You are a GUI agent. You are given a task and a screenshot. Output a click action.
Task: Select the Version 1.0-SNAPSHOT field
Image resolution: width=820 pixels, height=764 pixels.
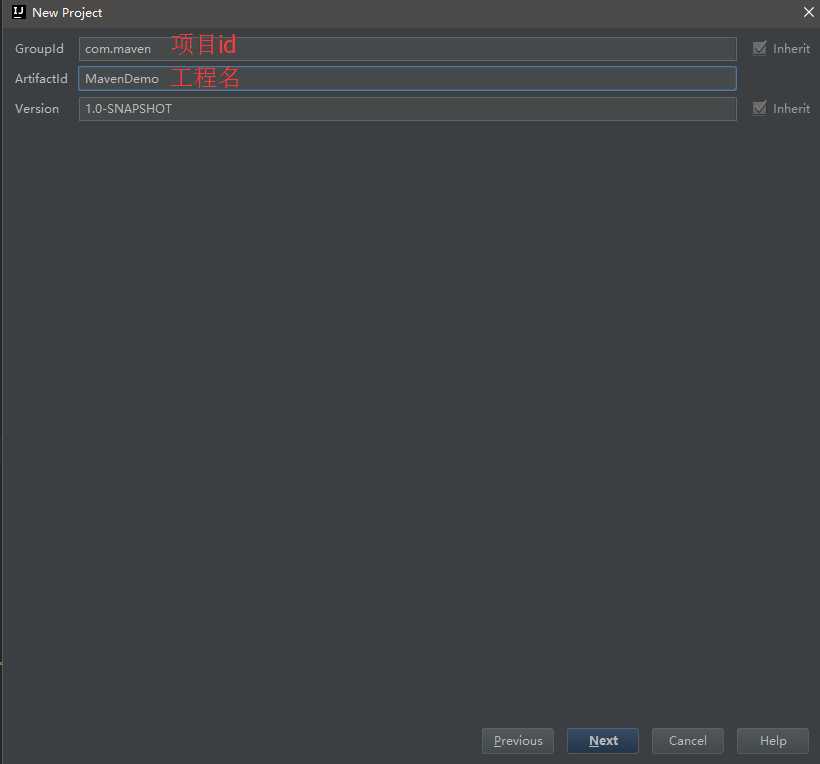coord(407,109)
